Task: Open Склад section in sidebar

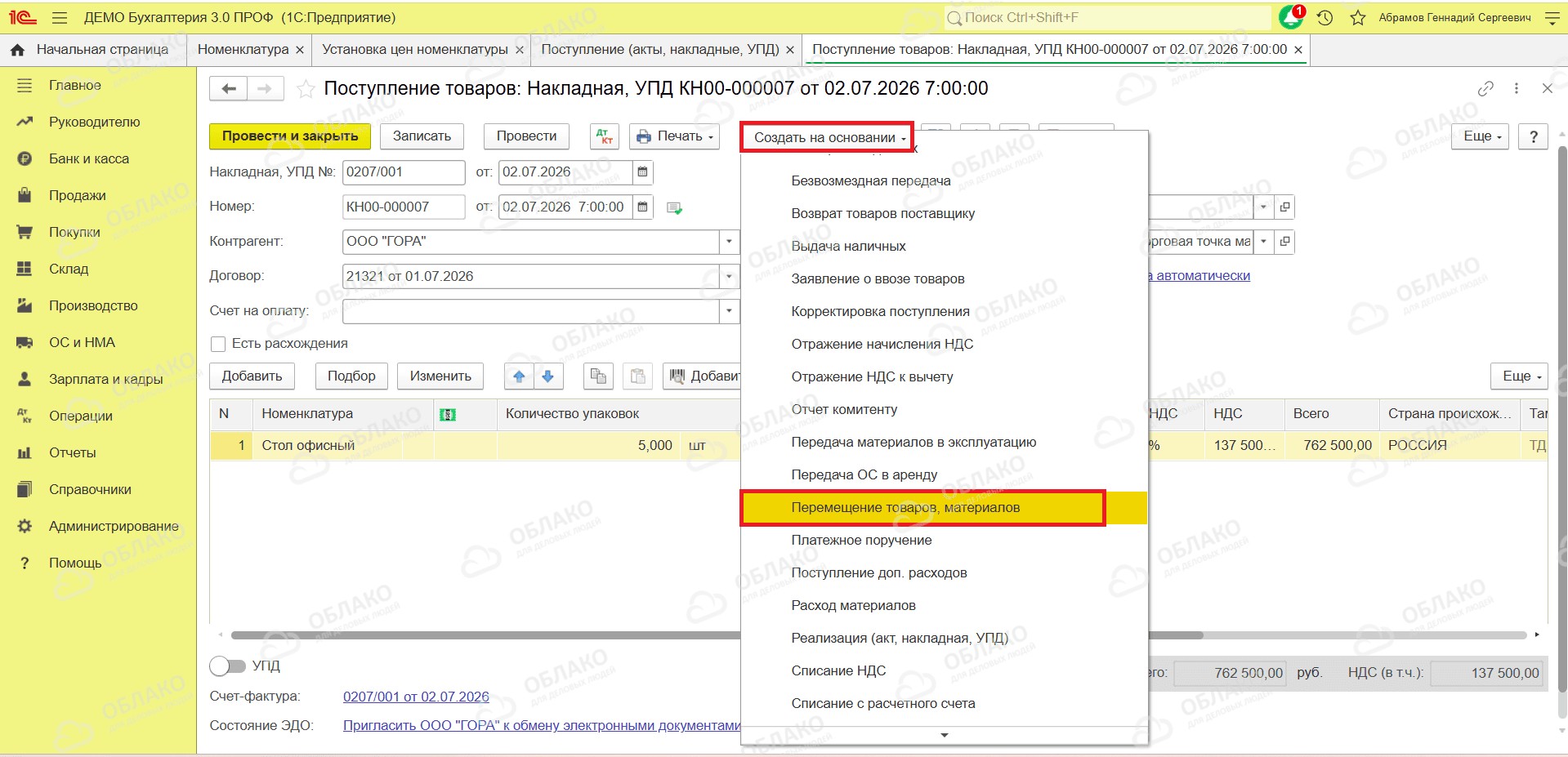Action: point(69,269)
